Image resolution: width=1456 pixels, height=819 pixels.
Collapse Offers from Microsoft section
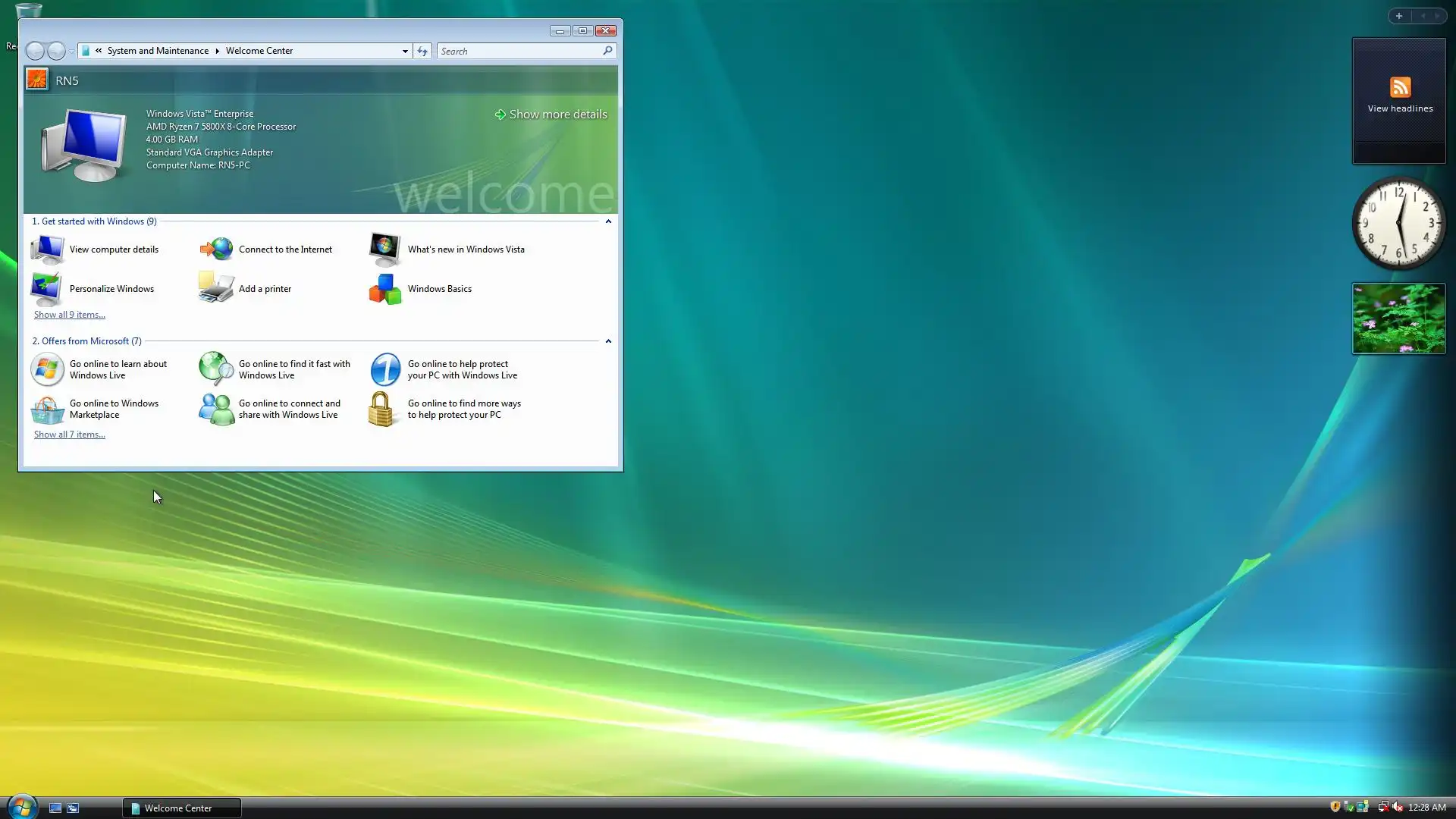click(608, 341)
